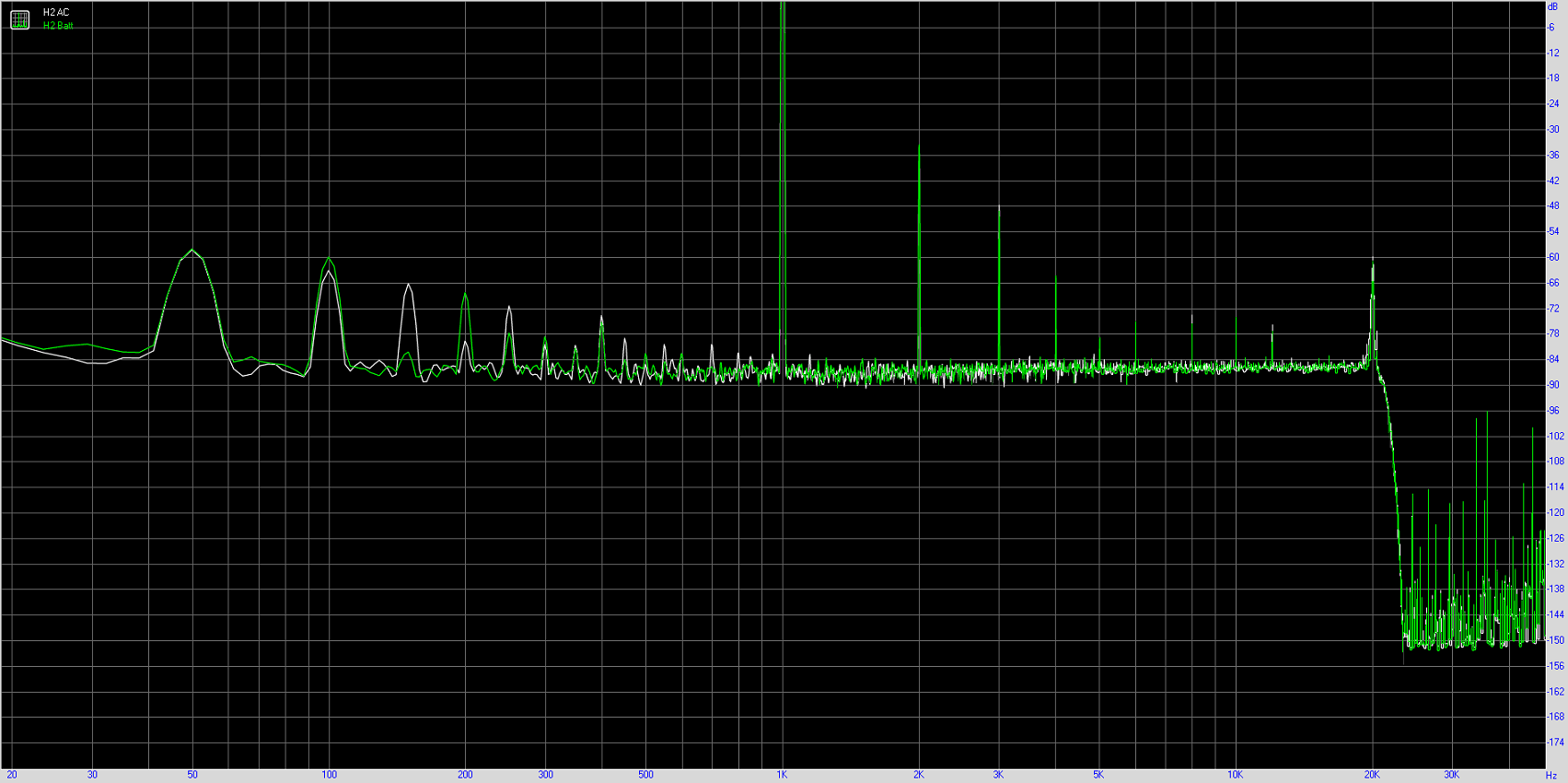1568x783 pixels.
Task: Click the "20K" frequency axis label
Action: pyautogui.click(x=1372, y=775)
